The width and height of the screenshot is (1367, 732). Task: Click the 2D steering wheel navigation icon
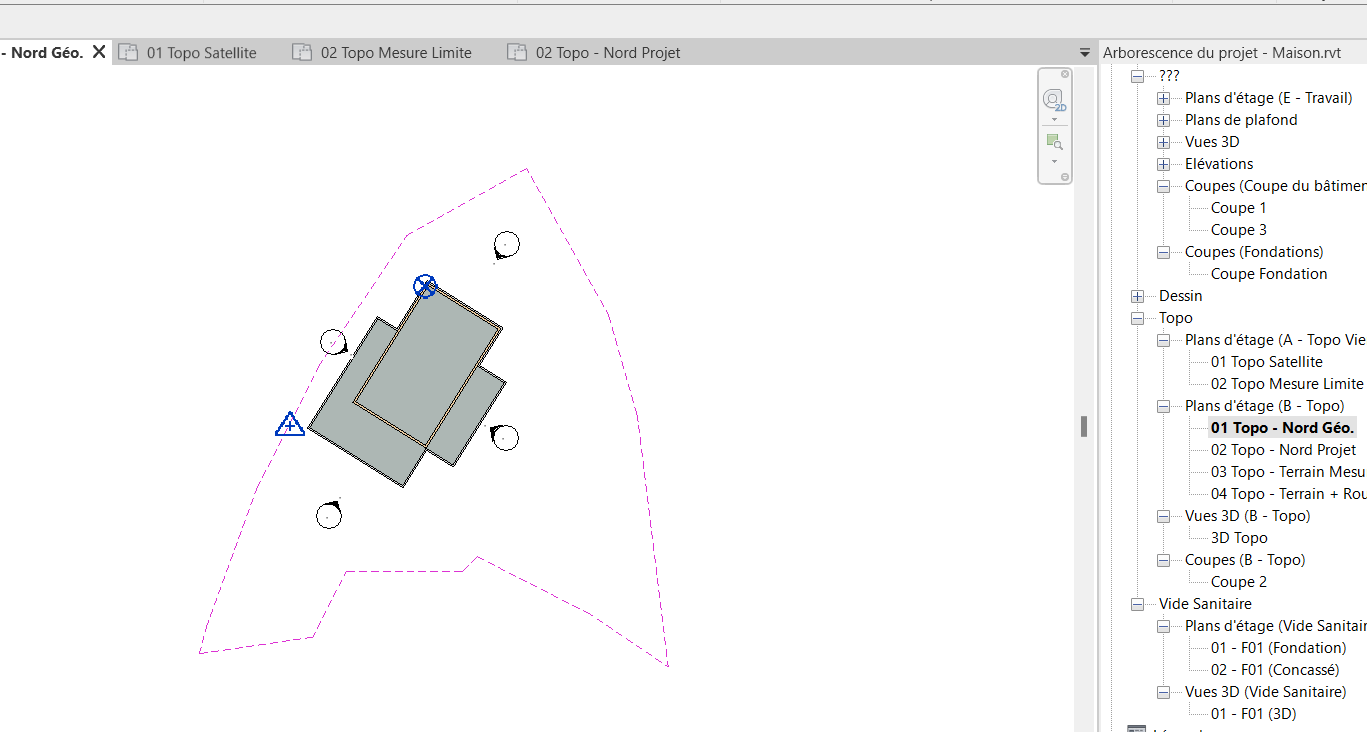(1053, 100)
